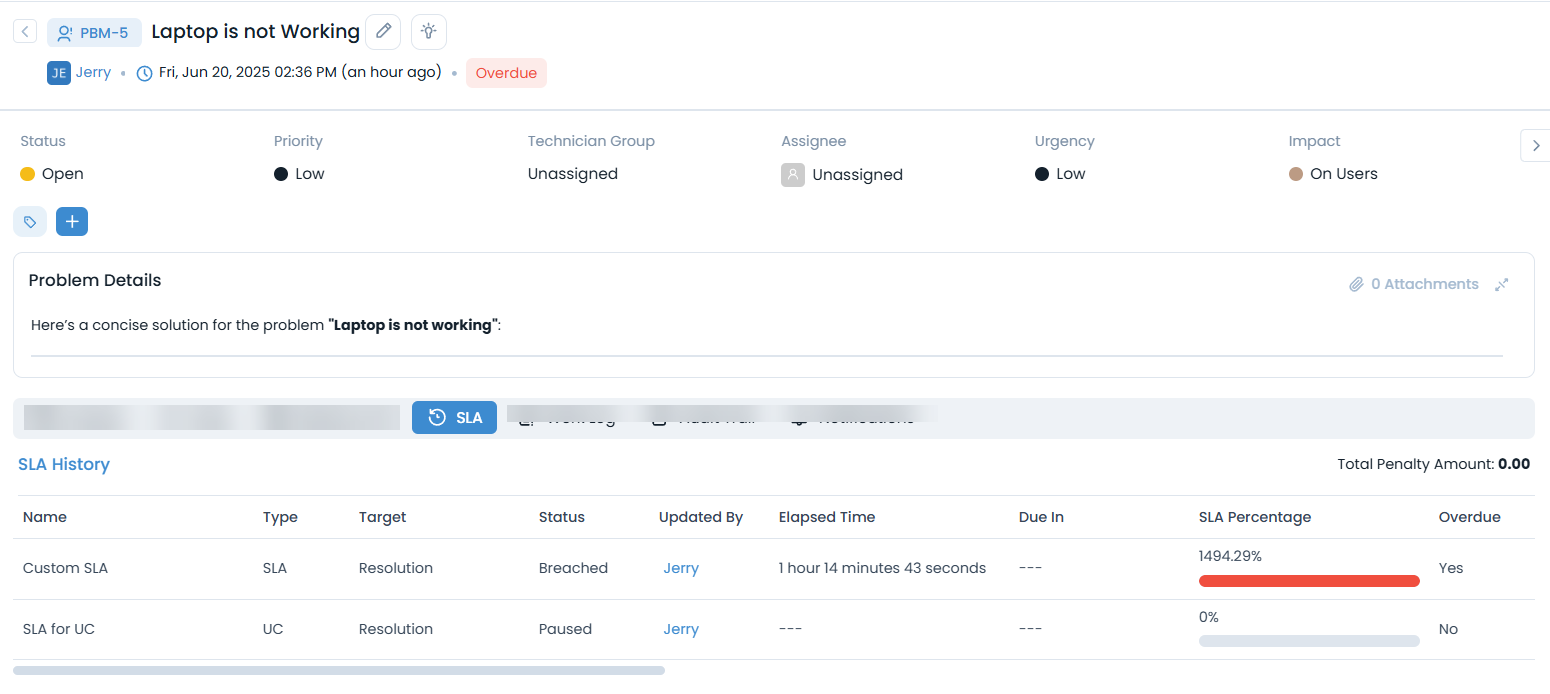
Task: Click the JE avatar of requester
Action: (x=58, y=73)
